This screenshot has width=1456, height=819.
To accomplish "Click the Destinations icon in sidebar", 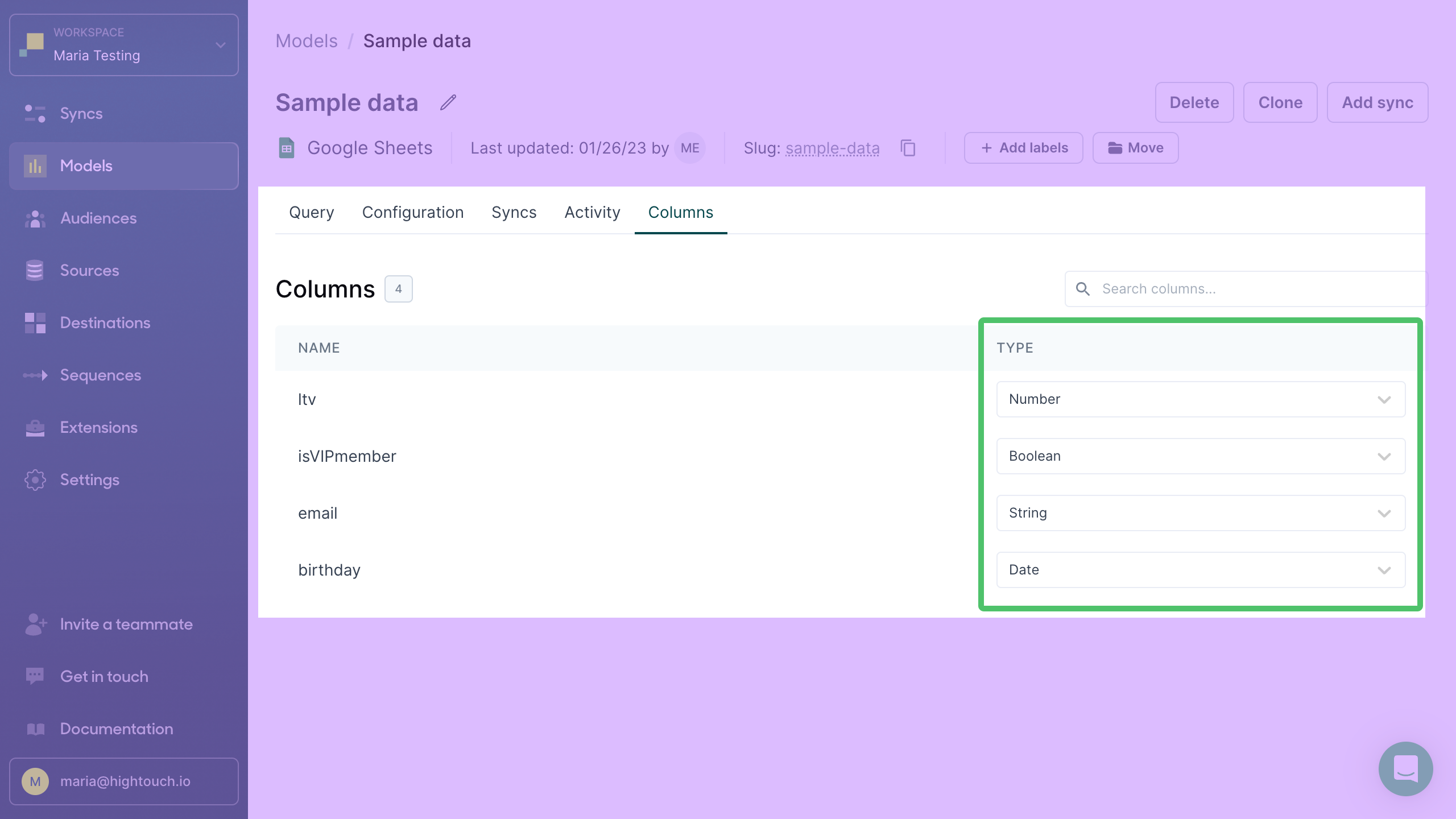I will click(35, 322).
